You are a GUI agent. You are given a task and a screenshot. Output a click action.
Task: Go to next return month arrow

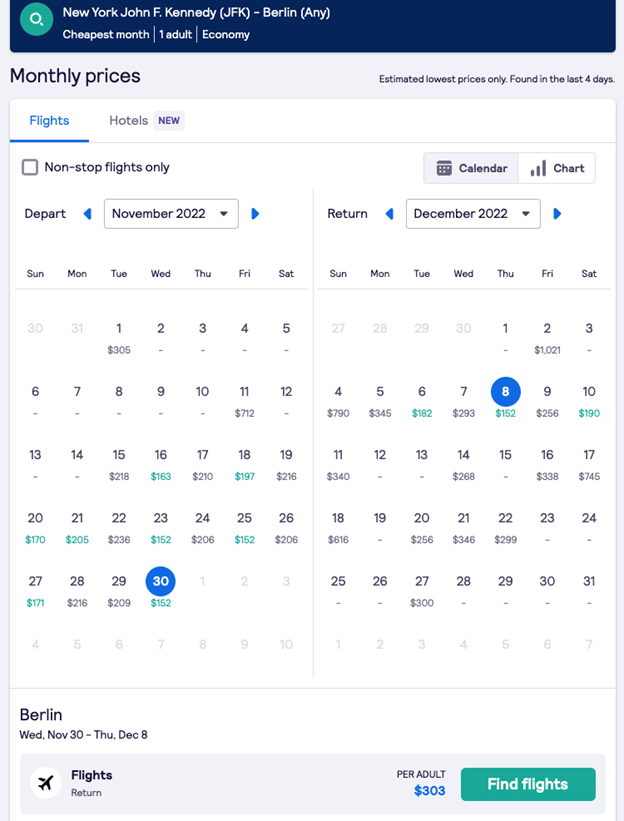click(x=557, y=214)
